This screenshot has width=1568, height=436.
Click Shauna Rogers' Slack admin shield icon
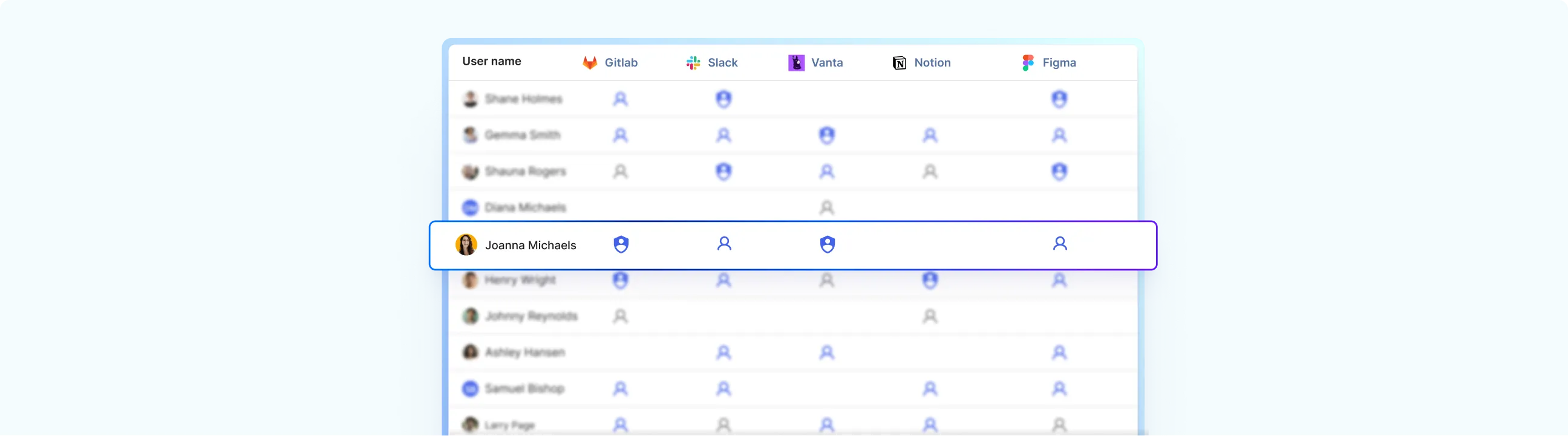[x=723, y=172]
